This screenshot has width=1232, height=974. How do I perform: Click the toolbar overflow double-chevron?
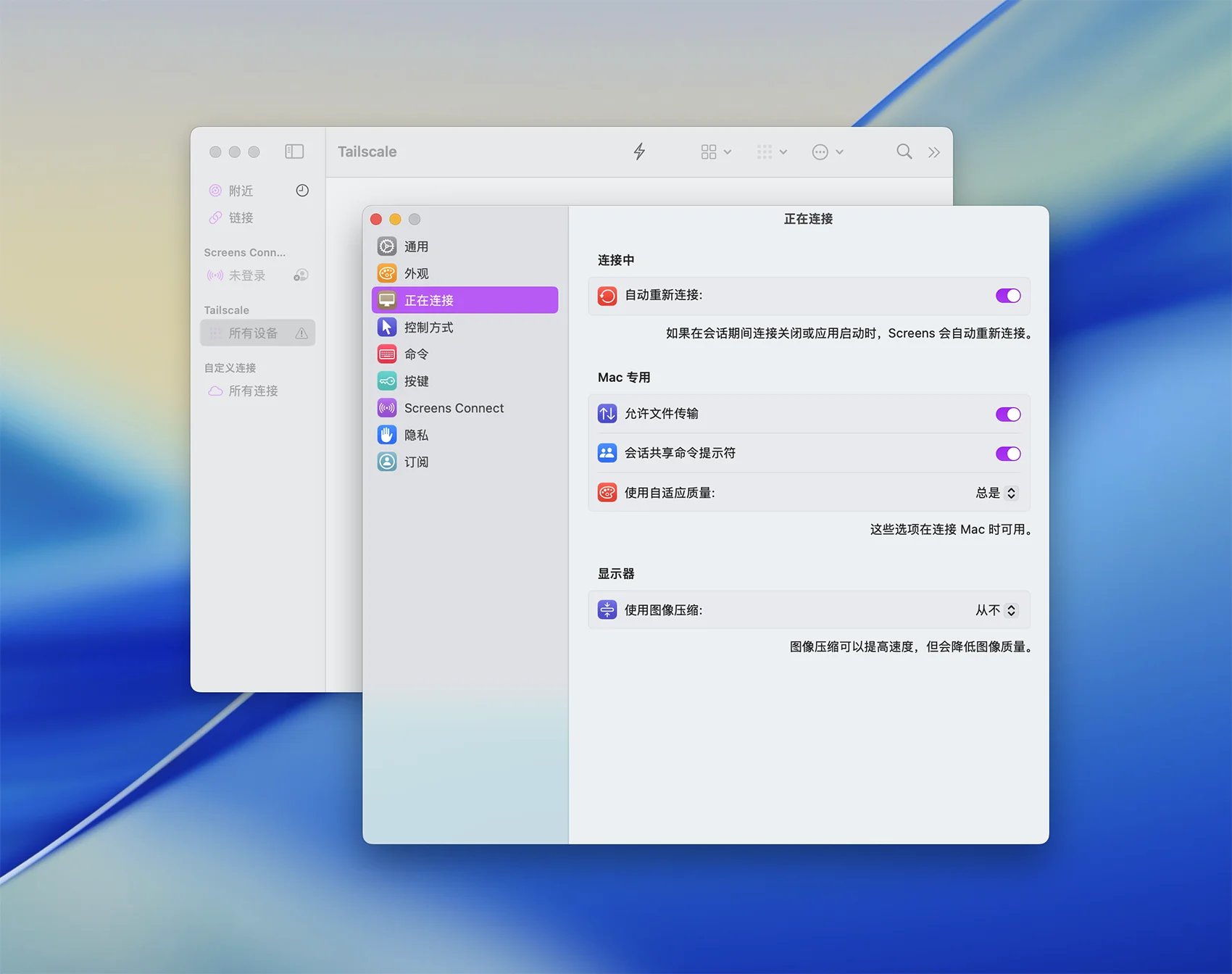coord(934,152)
